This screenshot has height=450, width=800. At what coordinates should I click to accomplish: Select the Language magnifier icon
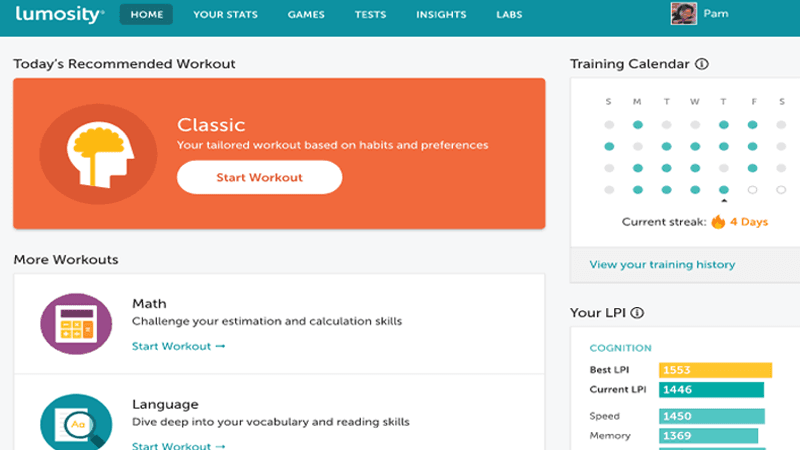click(x=76, y=422)
